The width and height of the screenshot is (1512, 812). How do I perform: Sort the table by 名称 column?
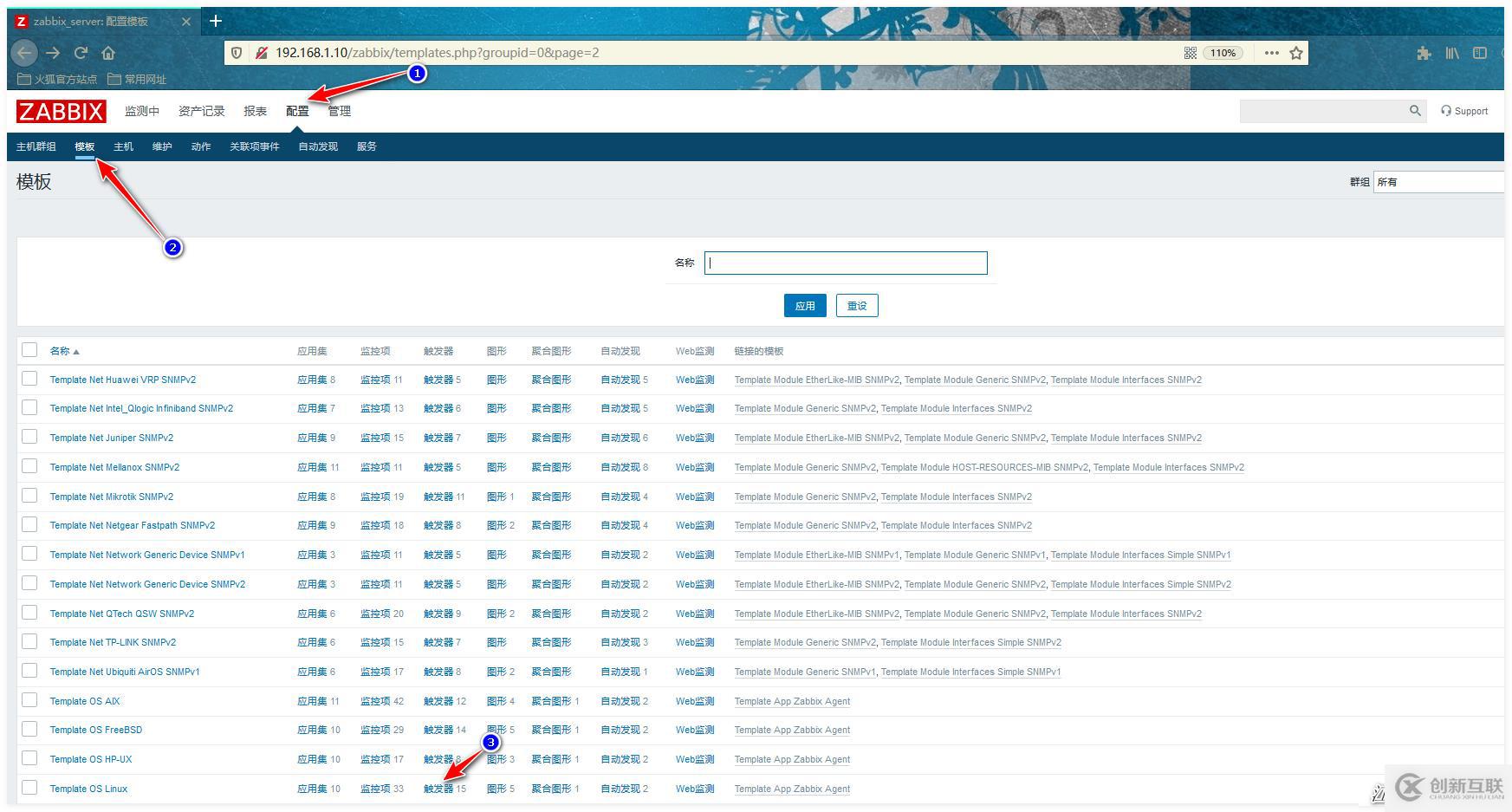[x=64, y=351]
